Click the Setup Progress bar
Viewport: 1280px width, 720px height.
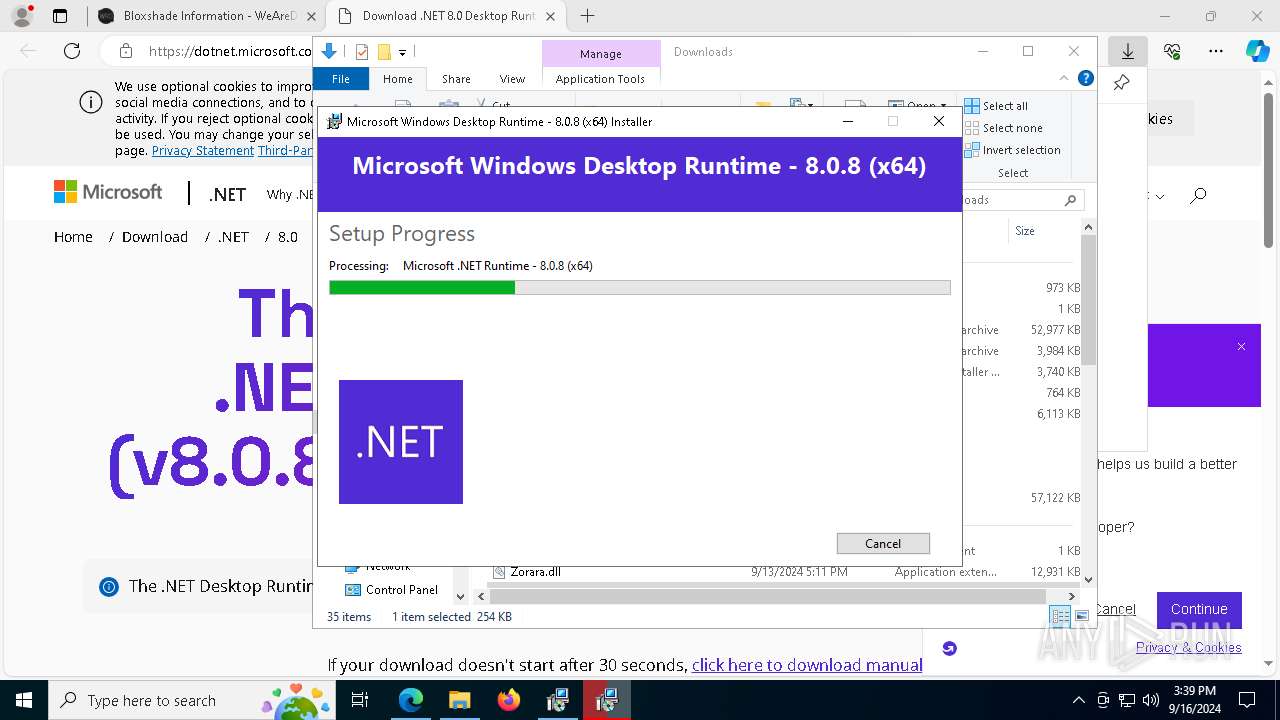pyautogui.click(x=639, y=288)
